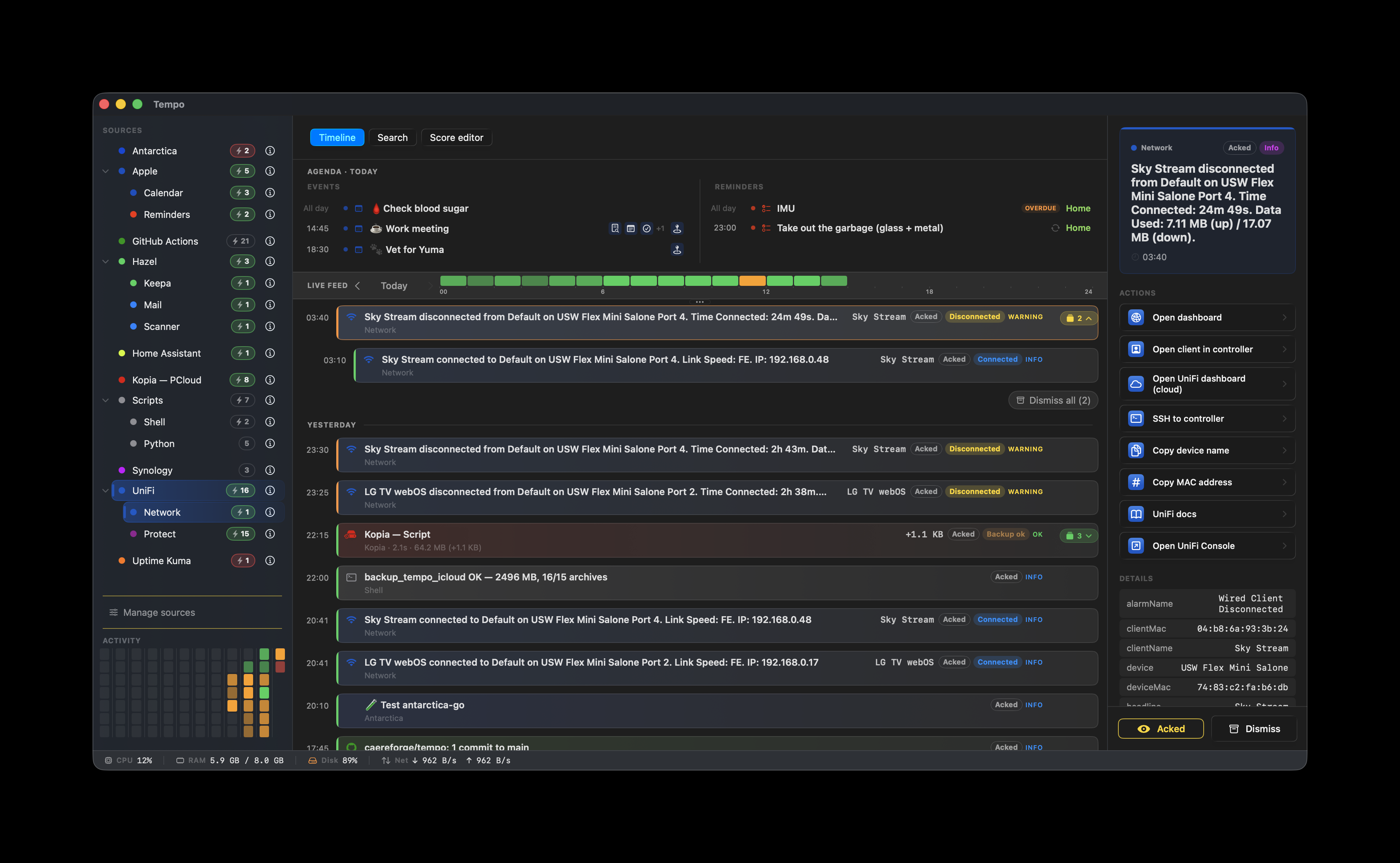Click the orange segment in live feed timeline
The width and height of the screenshot is (1400, 863).
752,280
